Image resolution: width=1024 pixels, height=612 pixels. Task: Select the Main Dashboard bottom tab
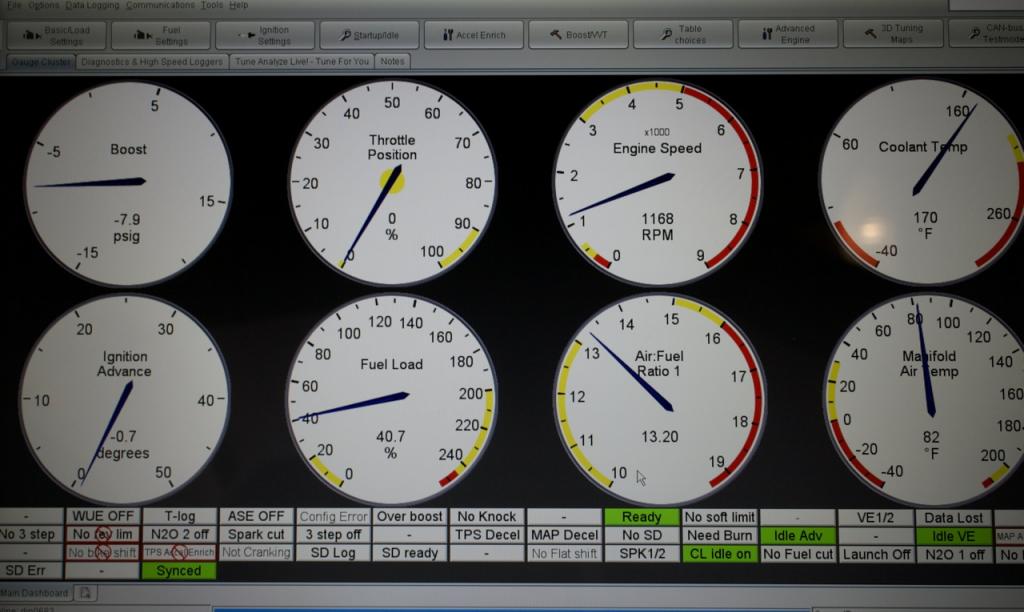pyautogui.click(x=34, y=593)
